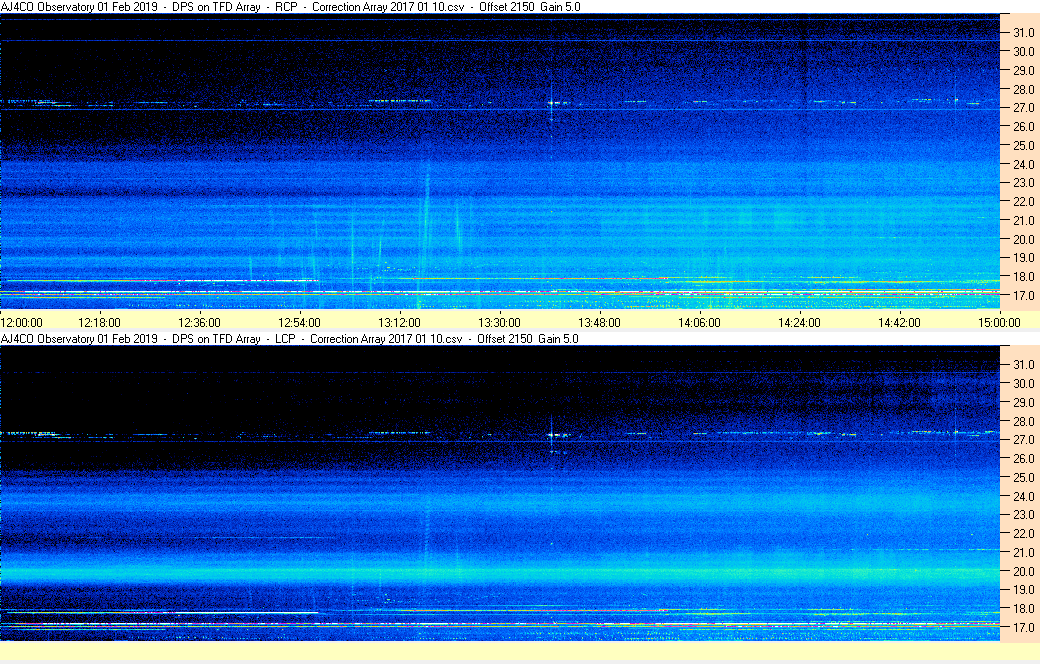Click the 19.0 frequency label on RCP axis
Image resolution: width=1040 pixels, height=664 pixels.
point(1023,257)
